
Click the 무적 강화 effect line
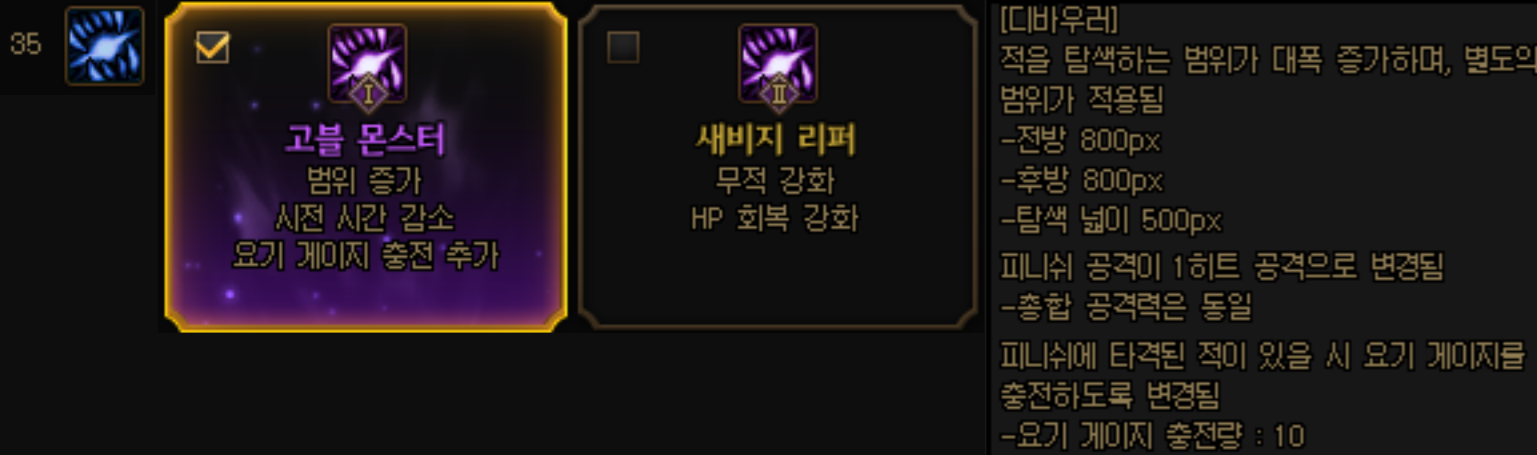coord(776,180)
